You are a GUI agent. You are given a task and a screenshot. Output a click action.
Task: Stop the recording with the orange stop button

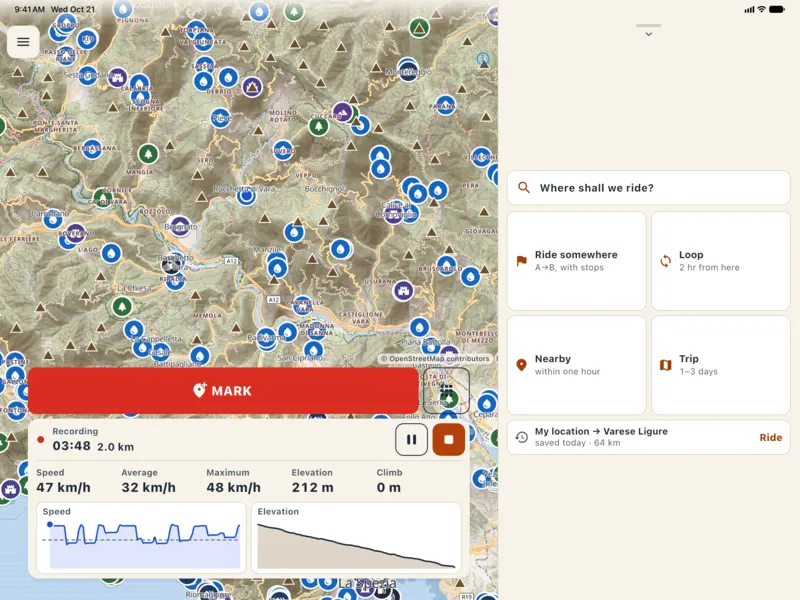(448, 439)
